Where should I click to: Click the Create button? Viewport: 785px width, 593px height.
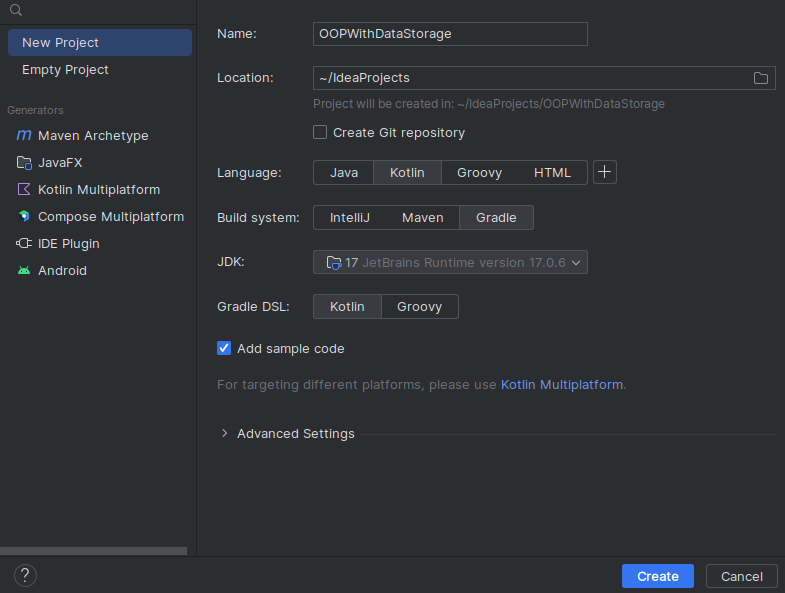pyautogui.click(x=658, y=576)
